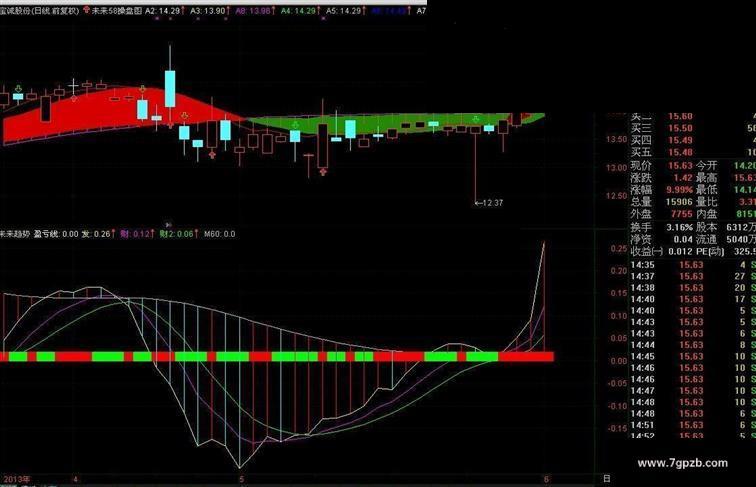Viewport: 756px width, 487px height.
Task: Click the 现价 value 15.63
Action: click(680, 166)
